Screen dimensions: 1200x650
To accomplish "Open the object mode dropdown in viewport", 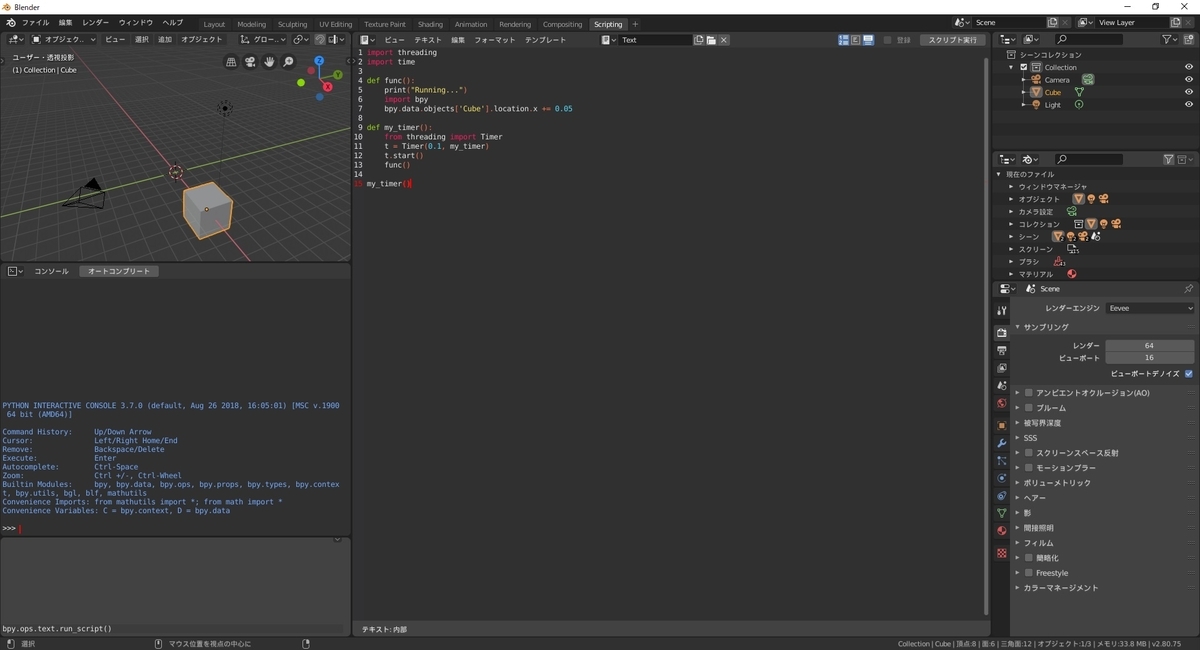I will click(x=64, y=40).
